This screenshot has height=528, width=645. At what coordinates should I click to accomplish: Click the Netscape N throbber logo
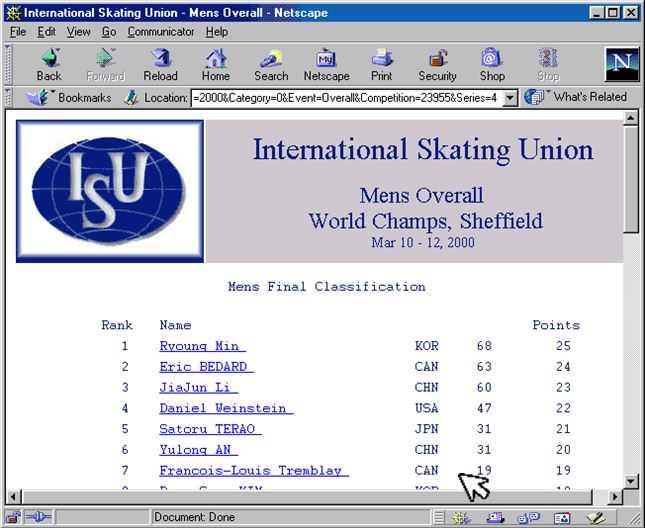621,64
